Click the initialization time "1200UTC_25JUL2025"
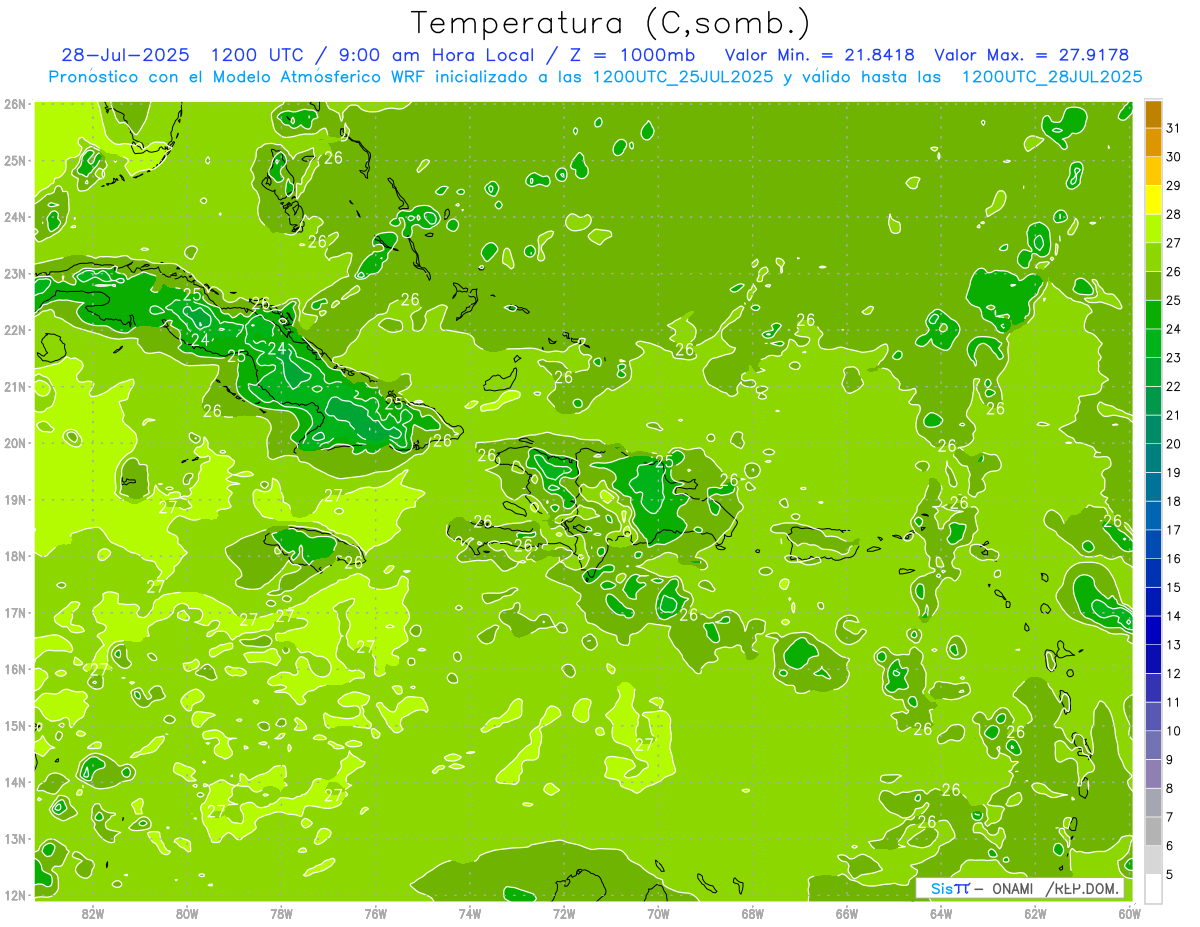 (683, 76)
